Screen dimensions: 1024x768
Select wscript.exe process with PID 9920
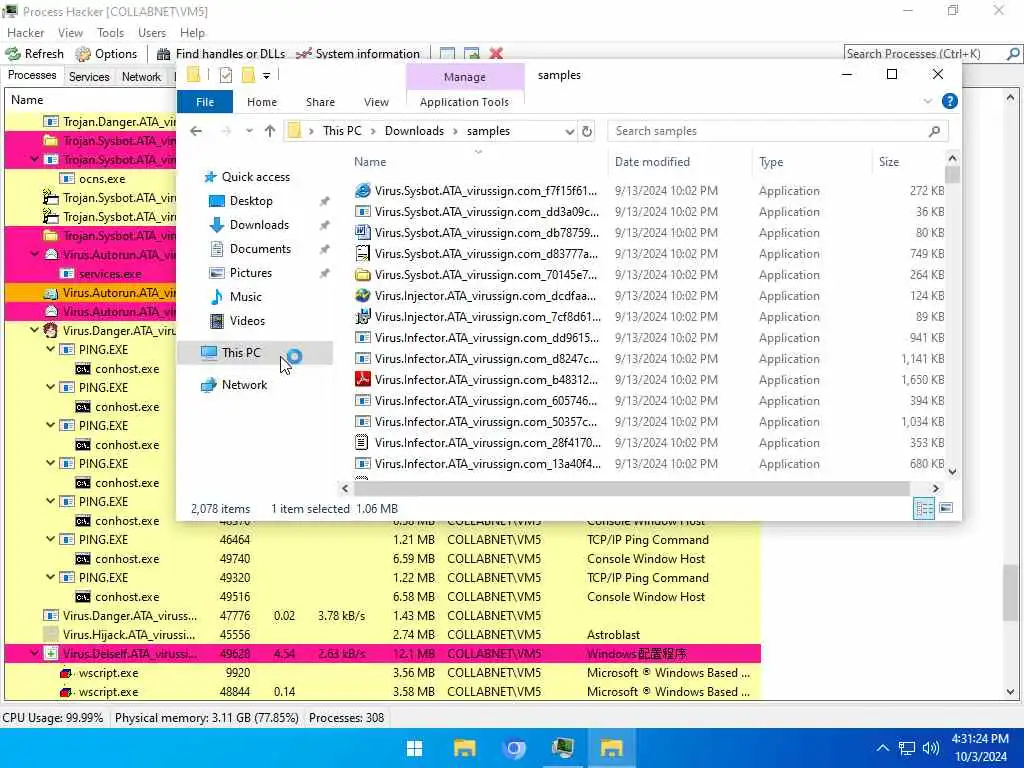click(382, 673)
